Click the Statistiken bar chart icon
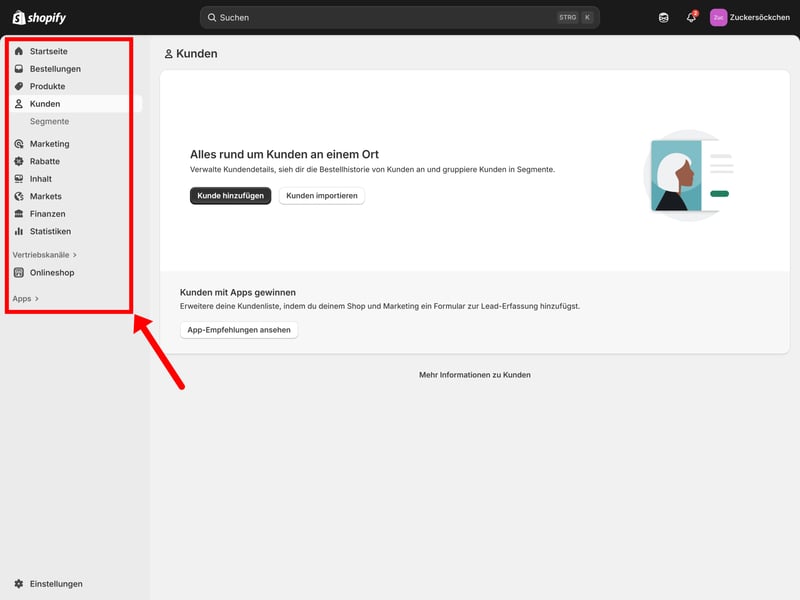Image resolution: width=800 pixels, height=600 pixels. tap(19, 231)
